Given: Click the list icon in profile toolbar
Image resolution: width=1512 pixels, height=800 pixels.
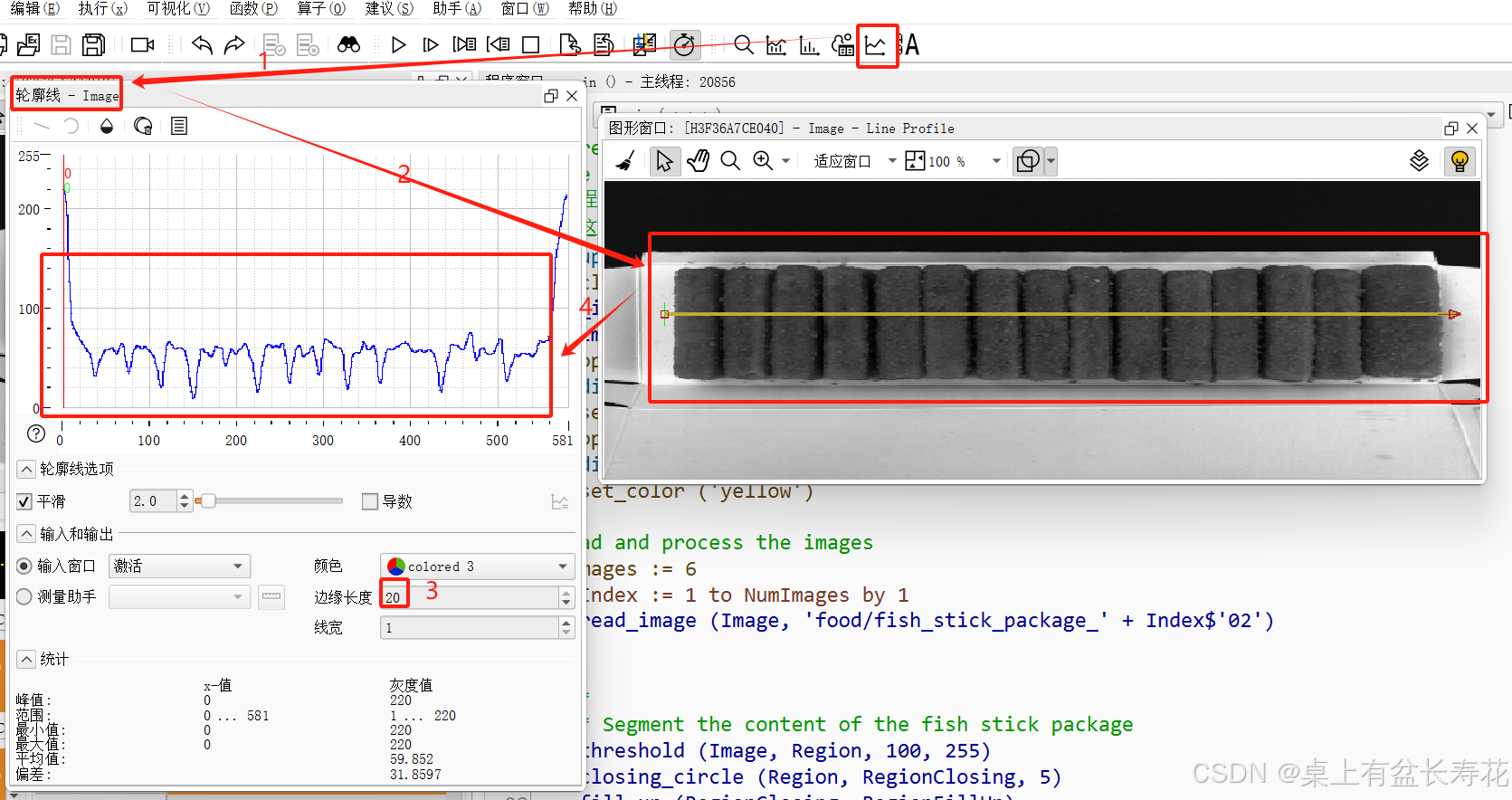Looking at the screenshot, I should click(x=179, y=126).
